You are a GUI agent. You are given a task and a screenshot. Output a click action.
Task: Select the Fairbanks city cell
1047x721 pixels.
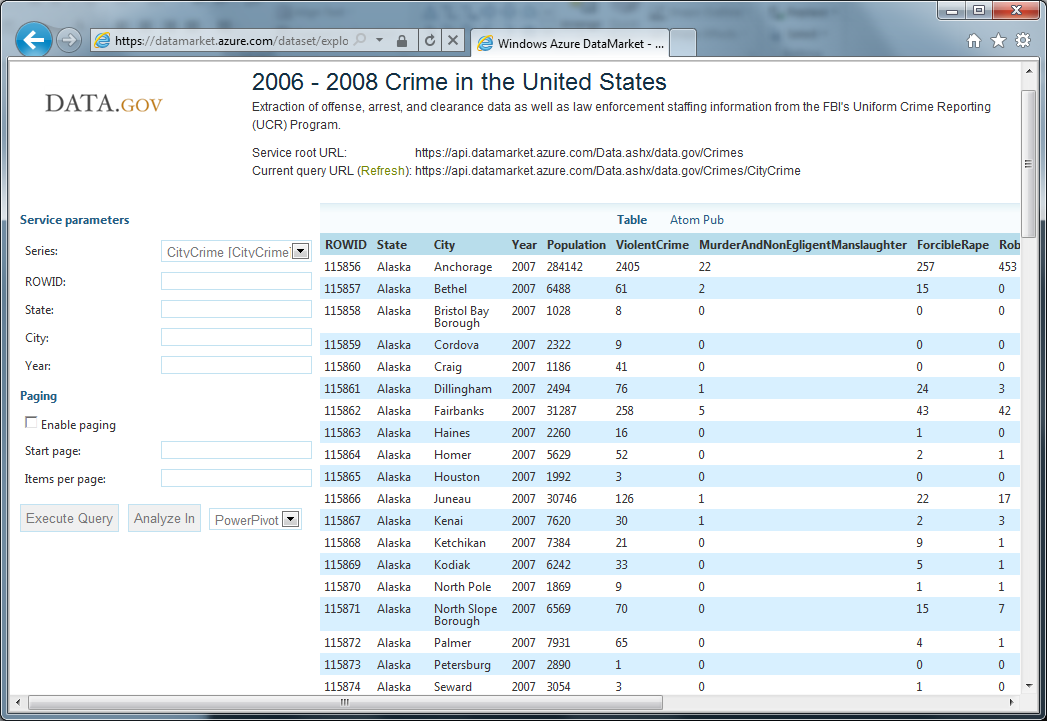click(x=459, y=411)
